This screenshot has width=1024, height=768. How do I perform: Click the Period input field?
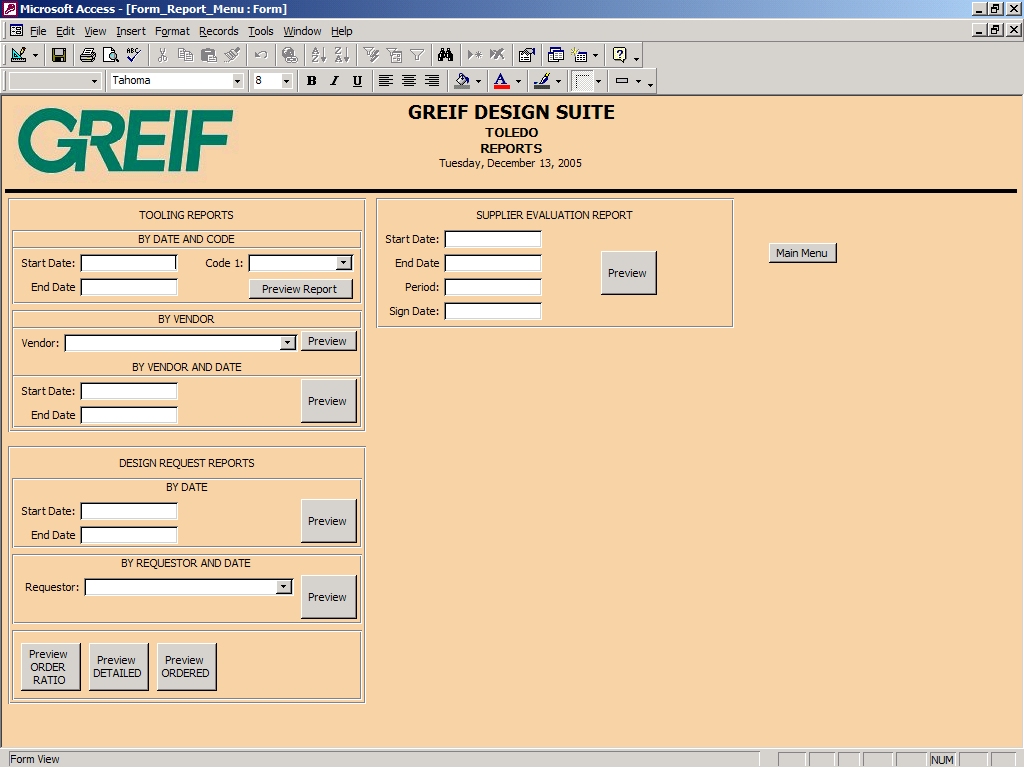click(493, 287)
